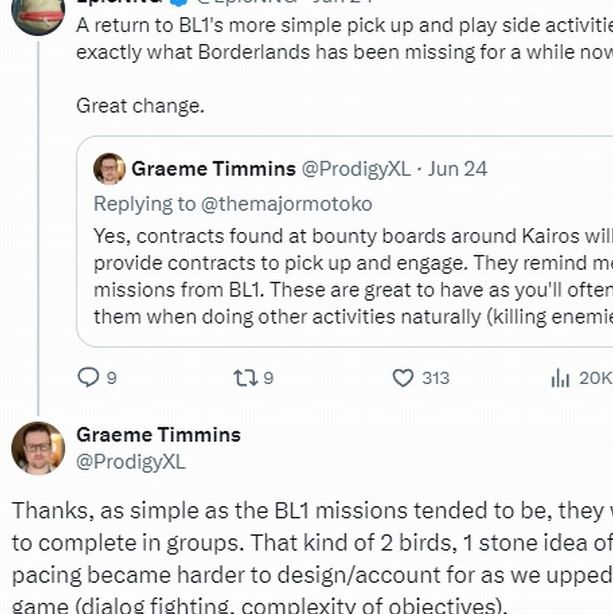
Task: Click the reply count number 9
Action: (112, 378)
